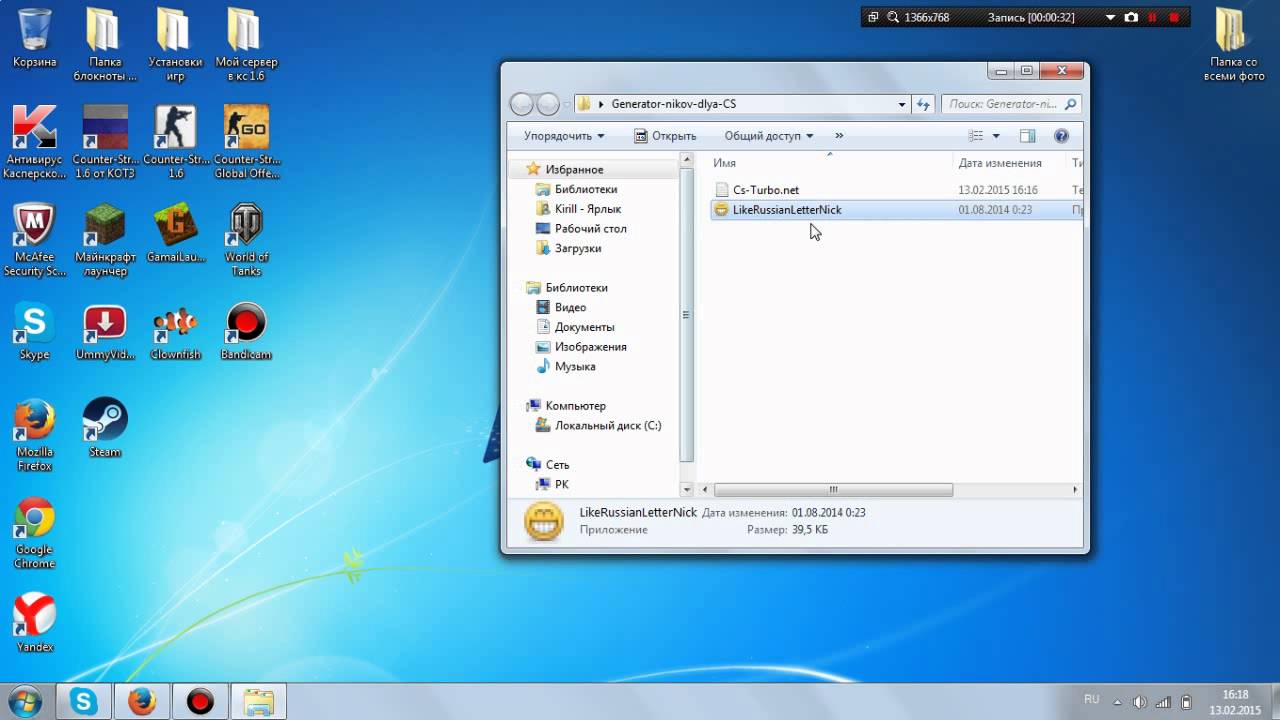The image size is (1280, 720).
Task: Launch Counter-Strike 1.6 от КОТЗ shortcut
Action: click(105, 141)
